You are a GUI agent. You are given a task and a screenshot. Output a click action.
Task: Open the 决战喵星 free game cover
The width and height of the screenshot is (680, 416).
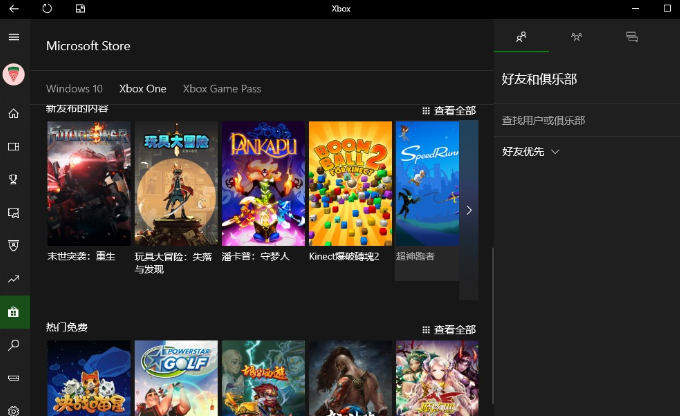click(x=89, y=378)
